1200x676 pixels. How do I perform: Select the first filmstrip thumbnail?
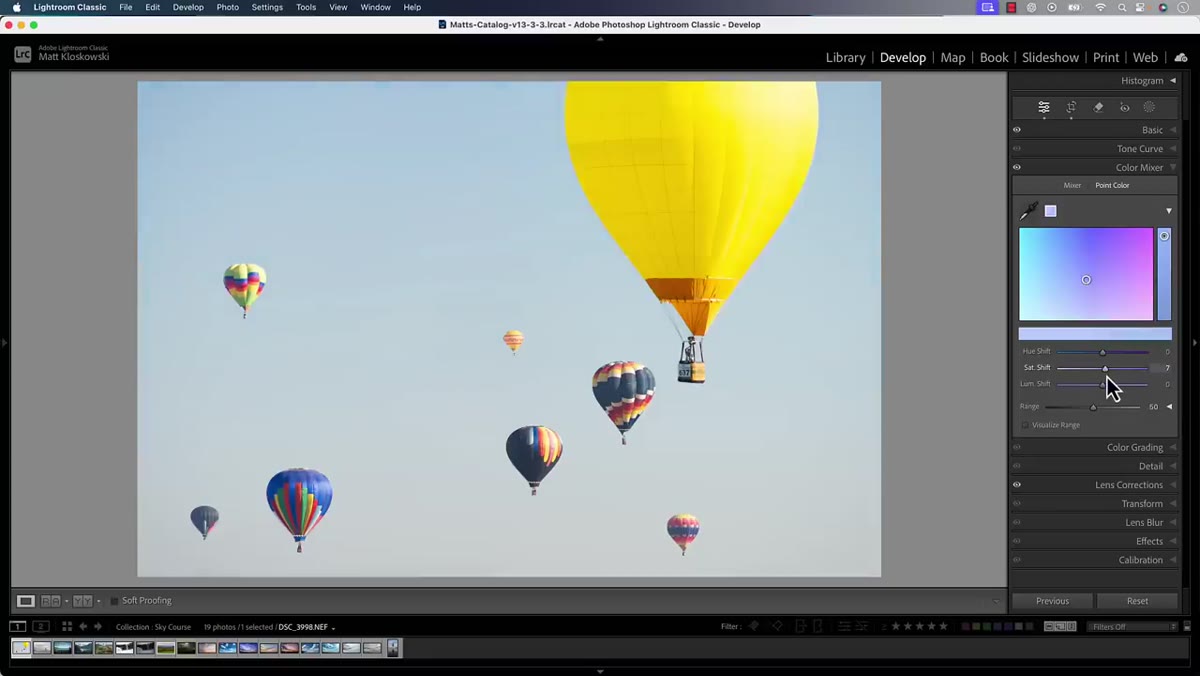pos(21,648)
